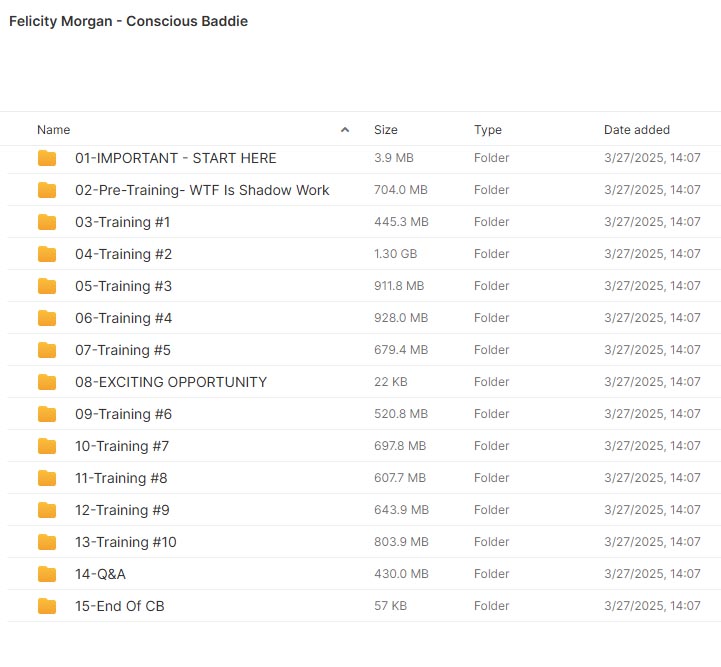Click the folder icon beside 06-Training #4

pos(47,318)
